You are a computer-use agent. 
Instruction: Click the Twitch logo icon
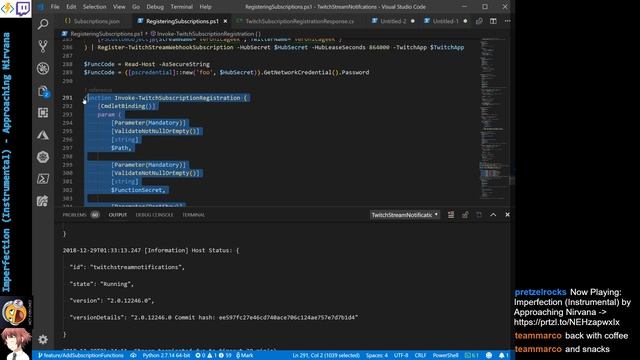click(22, 9)
